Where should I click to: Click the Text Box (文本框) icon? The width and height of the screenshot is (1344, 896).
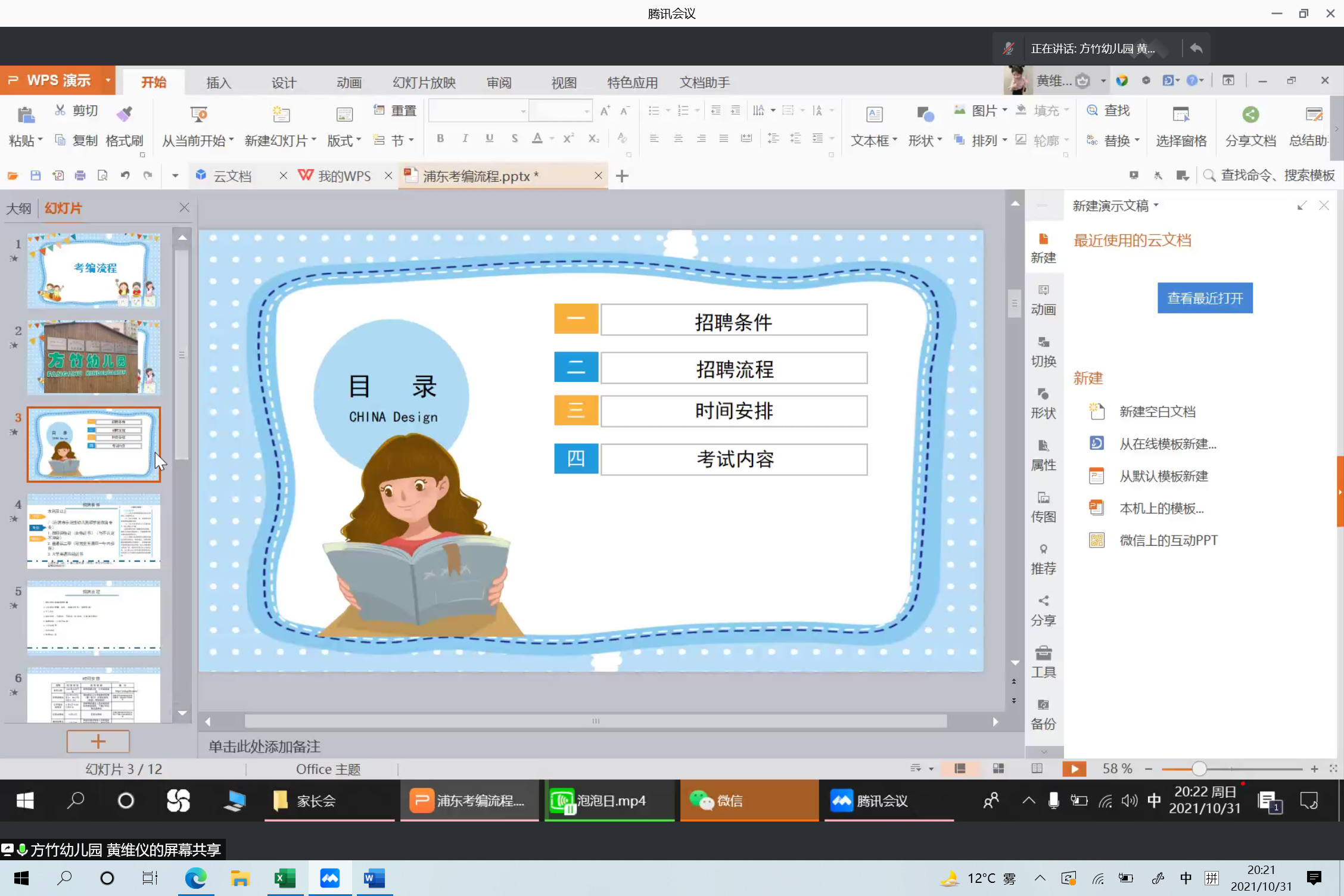coord(874,114)
